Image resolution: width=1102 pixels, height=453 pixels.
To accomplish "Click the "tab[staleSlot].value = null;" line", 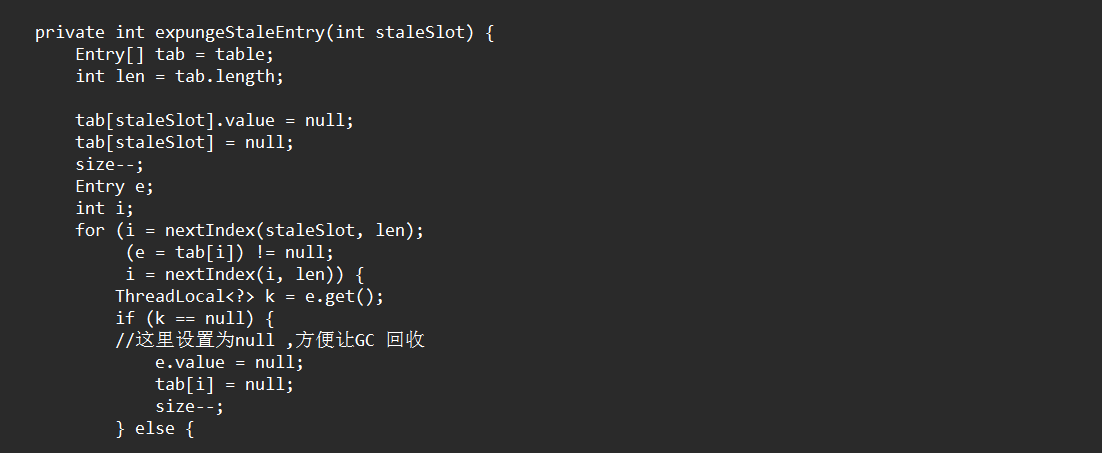I will coord(214,120).
